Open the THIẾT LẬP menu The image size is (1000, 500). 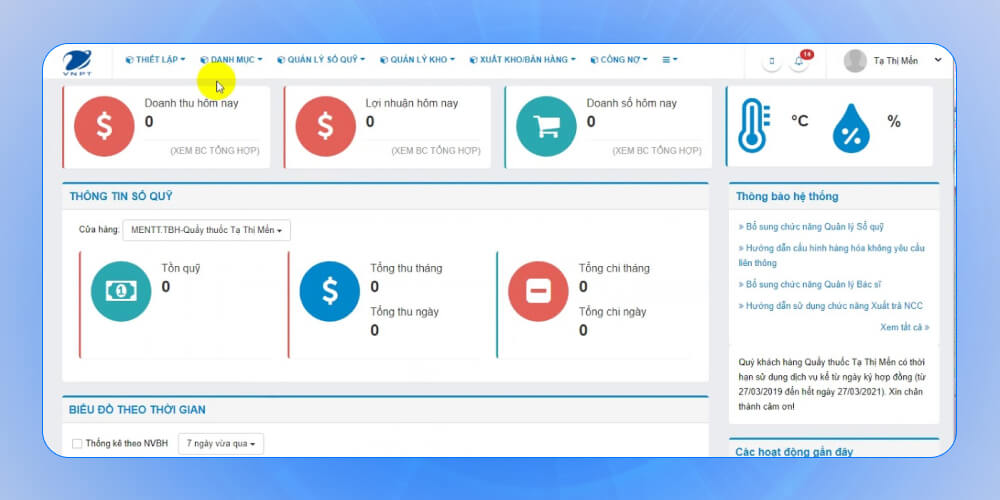click(156, 60)
